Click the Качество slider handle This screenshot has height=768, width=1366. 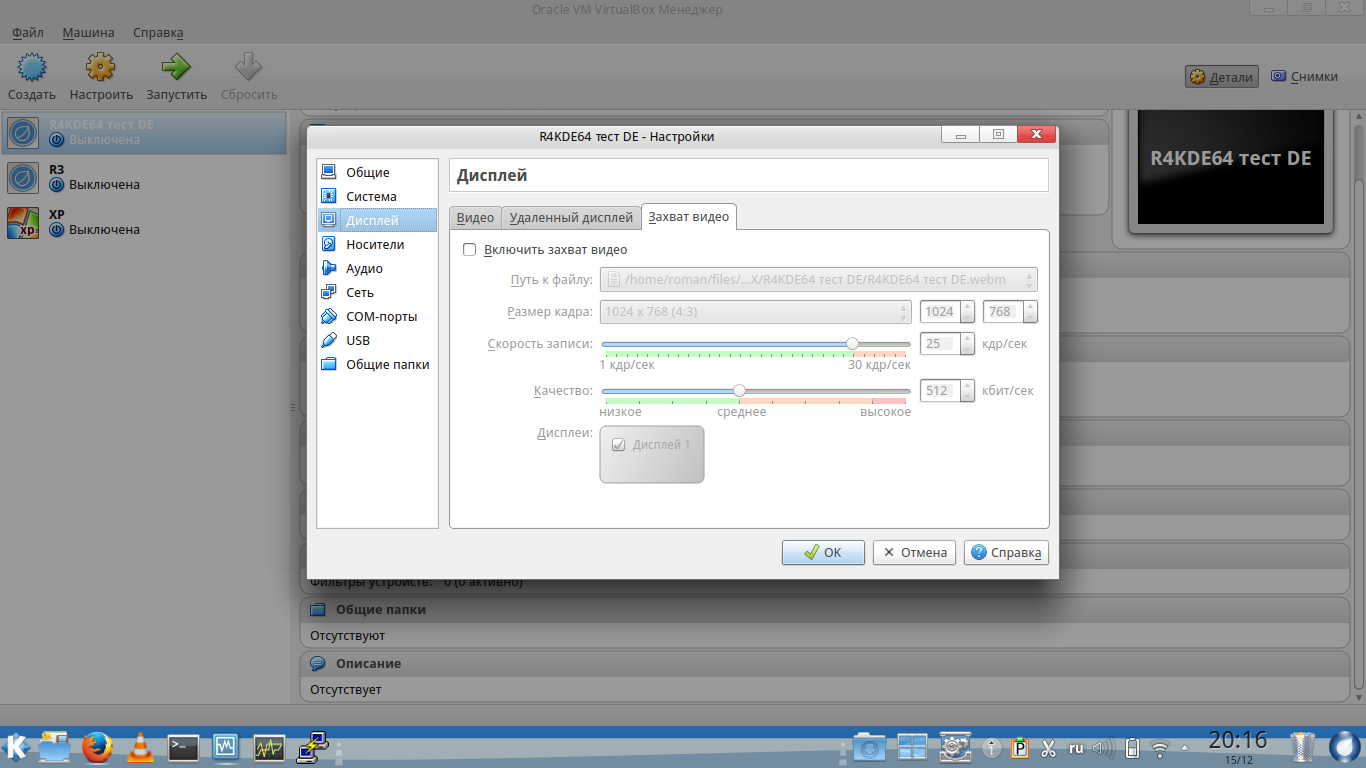click(x=739, y=390)
